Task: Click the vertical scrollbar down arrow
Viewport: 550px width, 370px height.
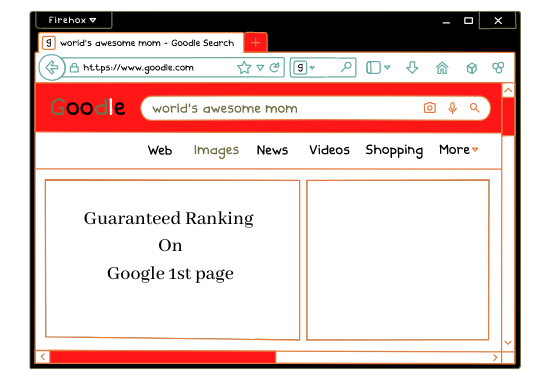Action: coord(508,343)
